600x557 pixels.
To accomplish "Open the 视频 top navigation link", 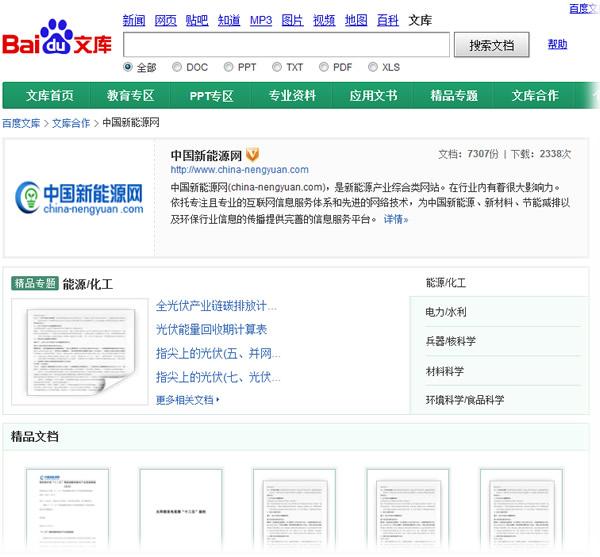I will [324, 20].
